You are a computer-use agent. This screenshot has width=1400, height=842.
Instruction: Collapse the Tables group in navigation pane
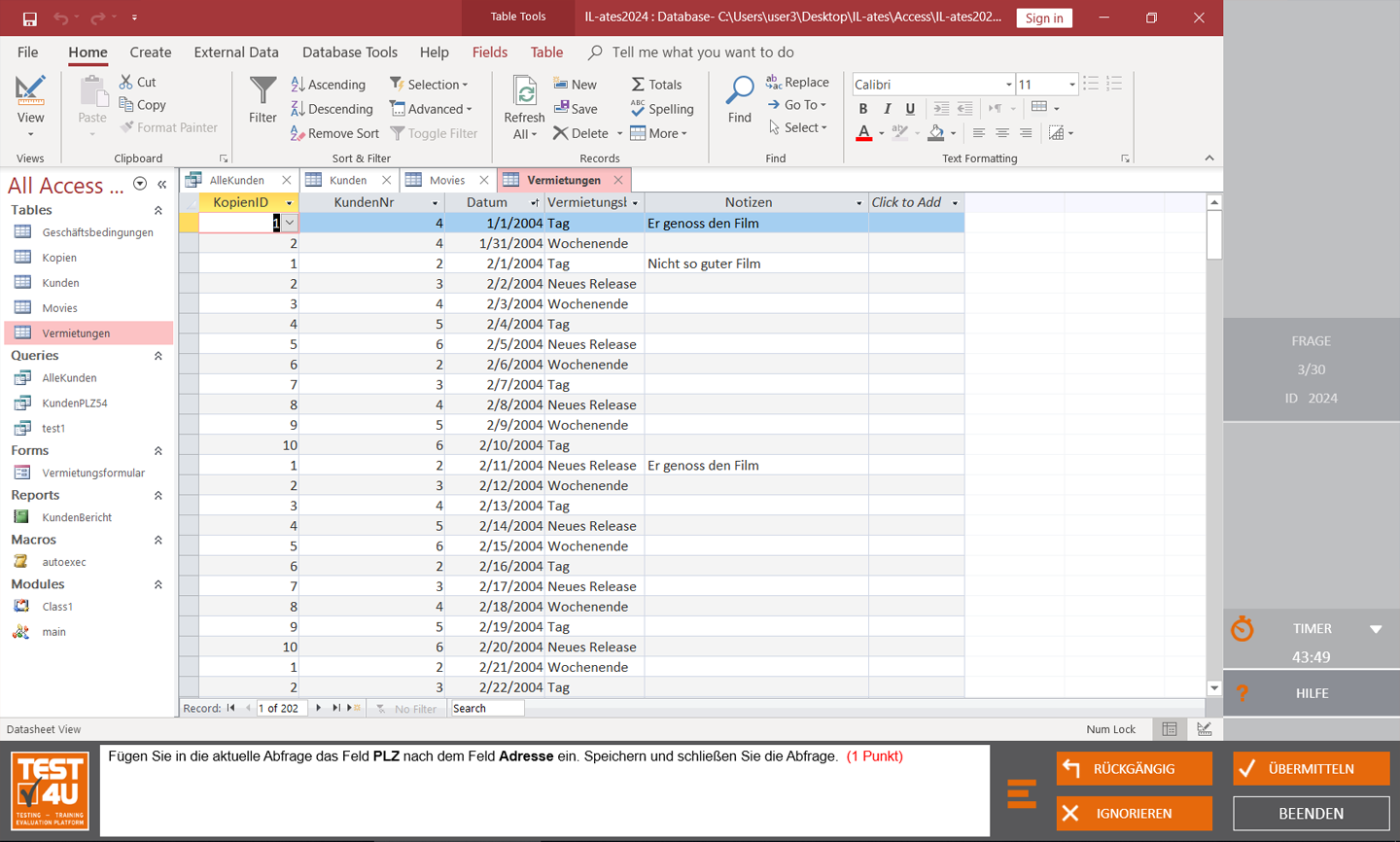157,210
